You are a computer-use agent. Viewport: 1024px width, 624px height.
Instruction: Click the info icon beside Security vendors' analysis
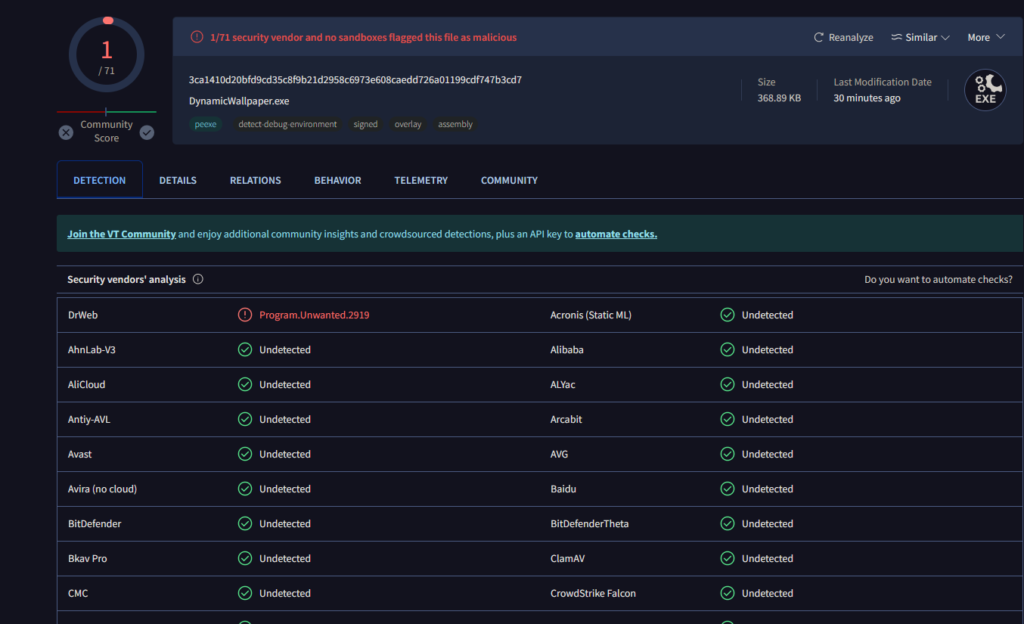point(198,279)
